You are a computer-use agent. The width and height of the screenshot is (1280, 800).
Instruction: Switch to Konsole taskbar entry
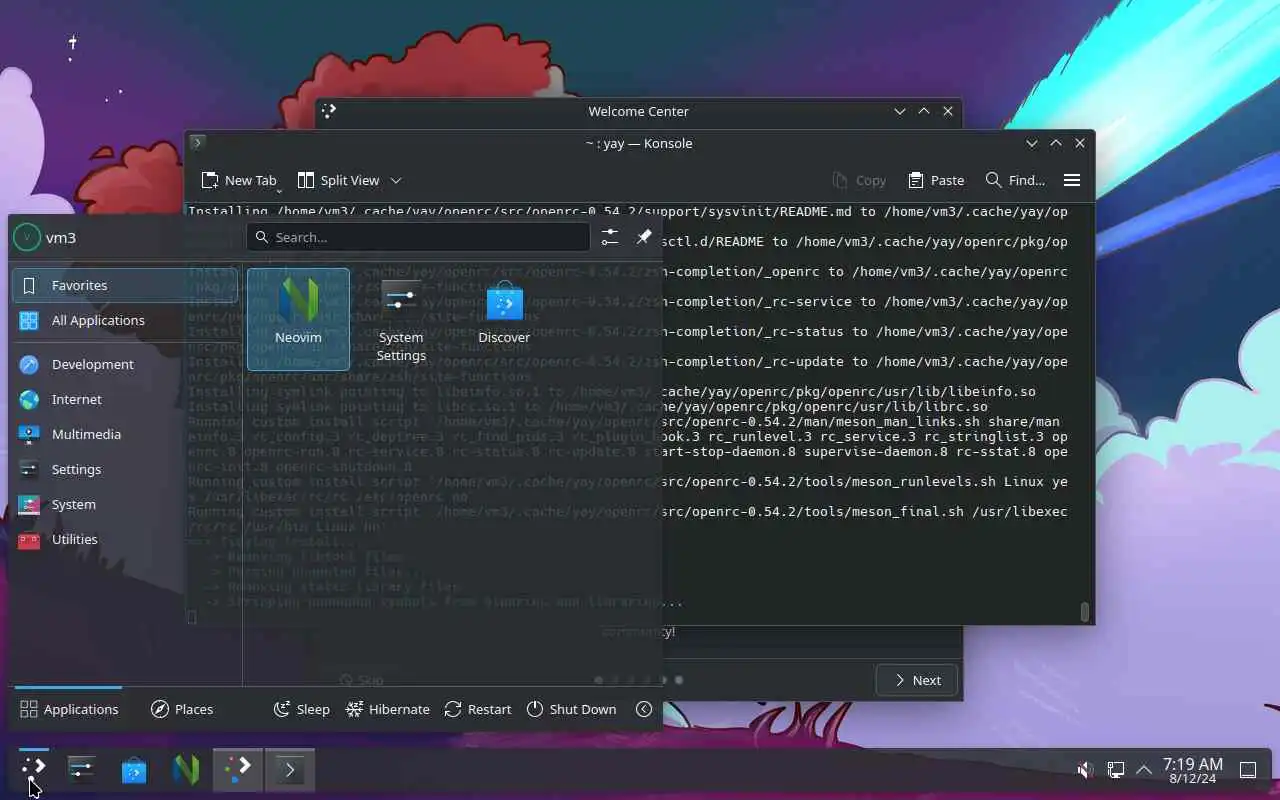[290, 769]
